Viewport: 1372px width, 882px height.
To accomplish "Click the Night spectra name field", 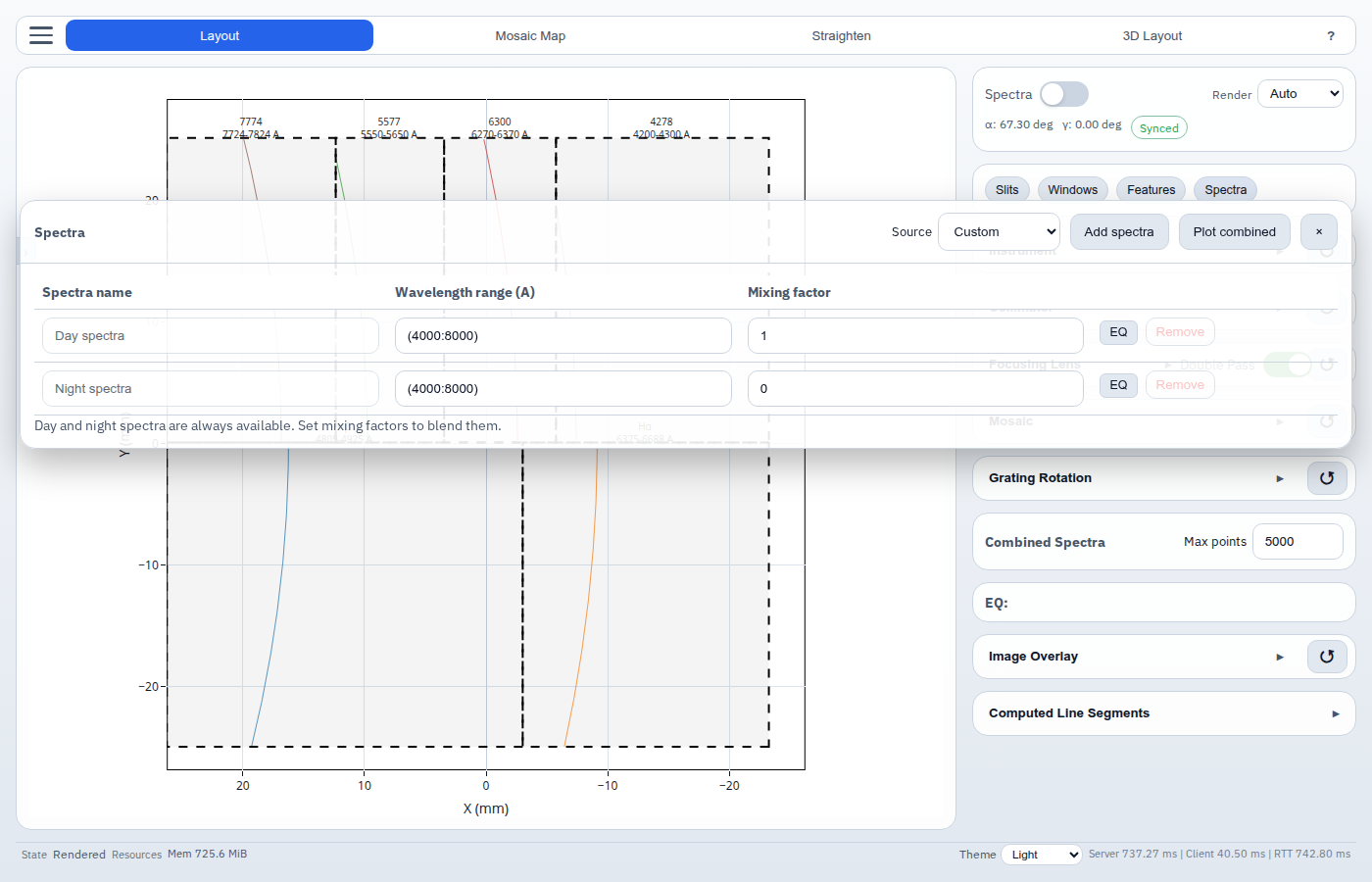I will pos(211,388).
